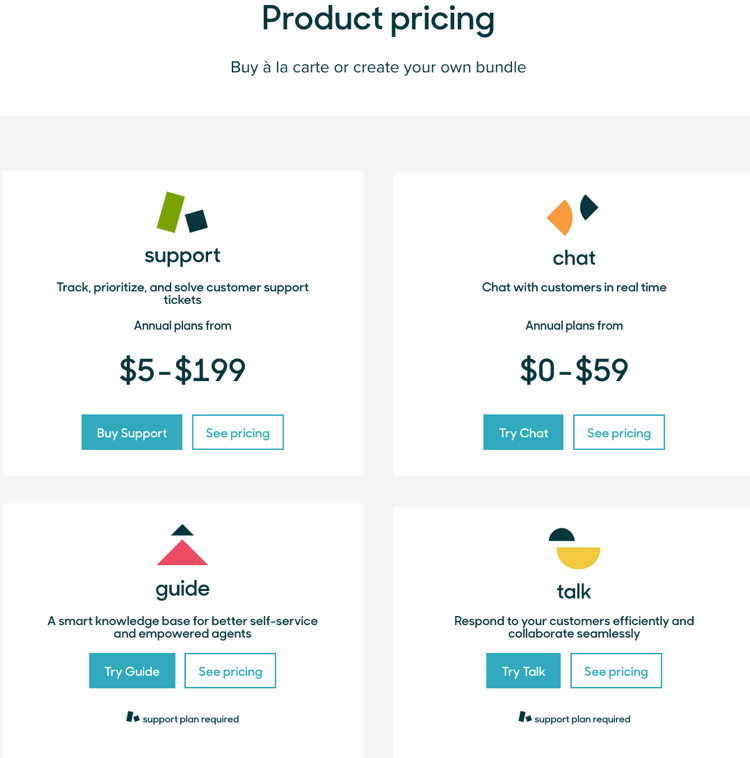Click the chat product name heading

pos(574,258)
